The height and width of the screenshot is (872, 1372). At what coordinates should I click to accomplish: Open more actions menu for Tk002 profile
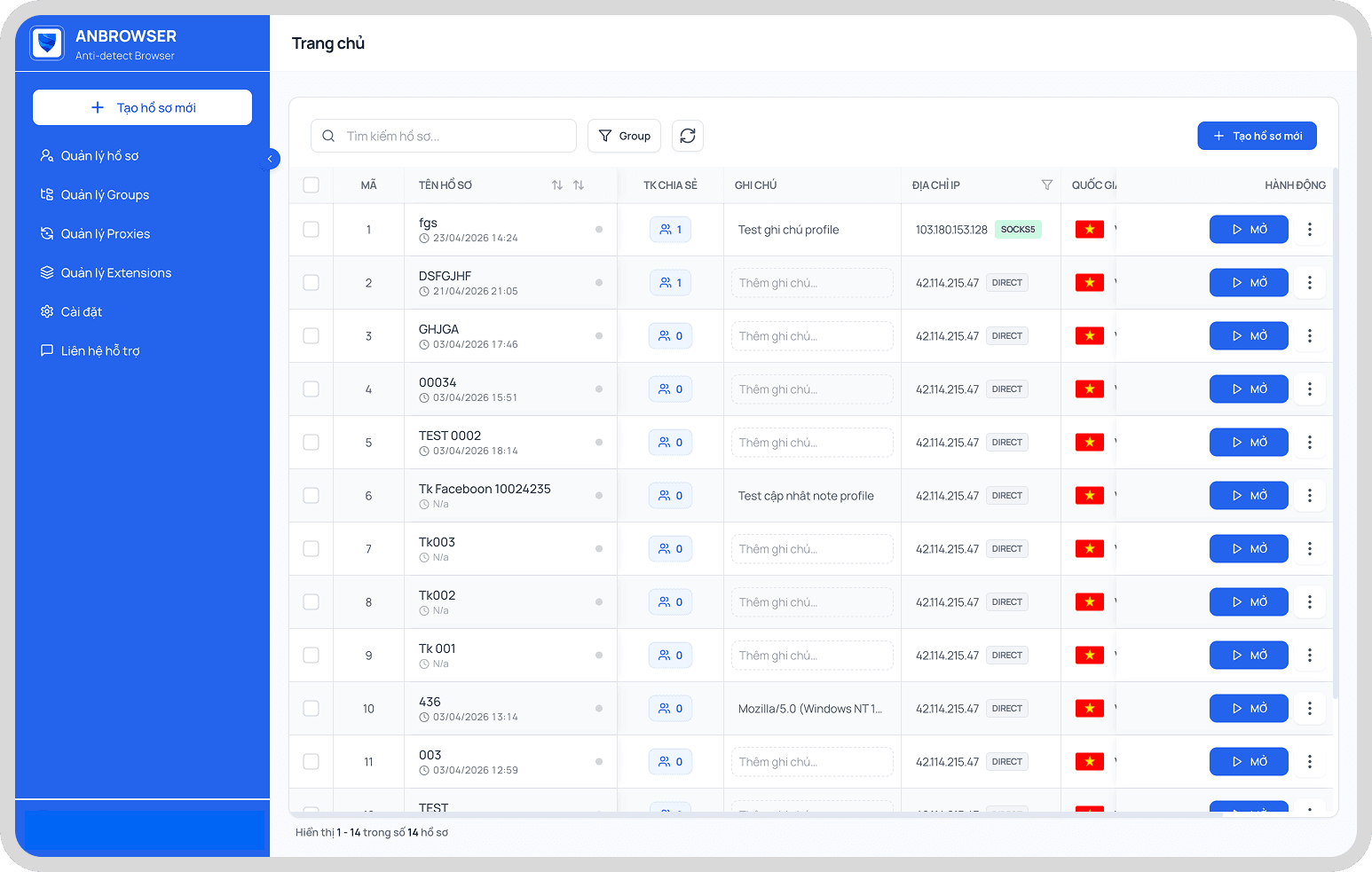pyautogui.click(x=1310, y=602)
